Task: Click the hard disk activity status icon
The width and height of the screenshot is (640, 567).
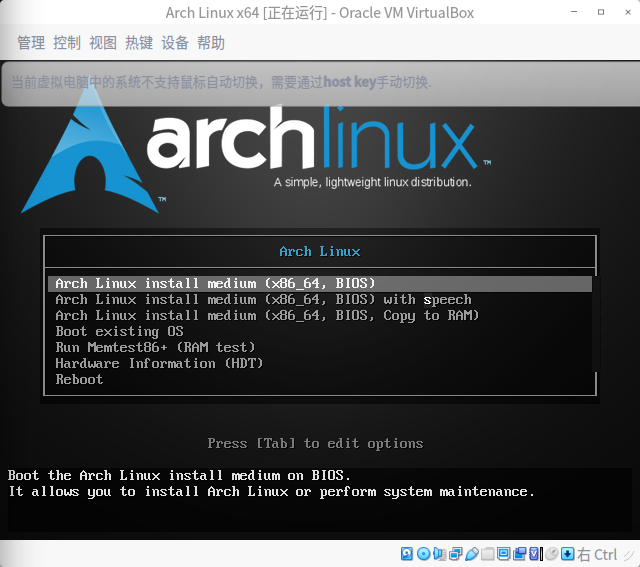Action: pyautogui.click(x=407, y=554)
